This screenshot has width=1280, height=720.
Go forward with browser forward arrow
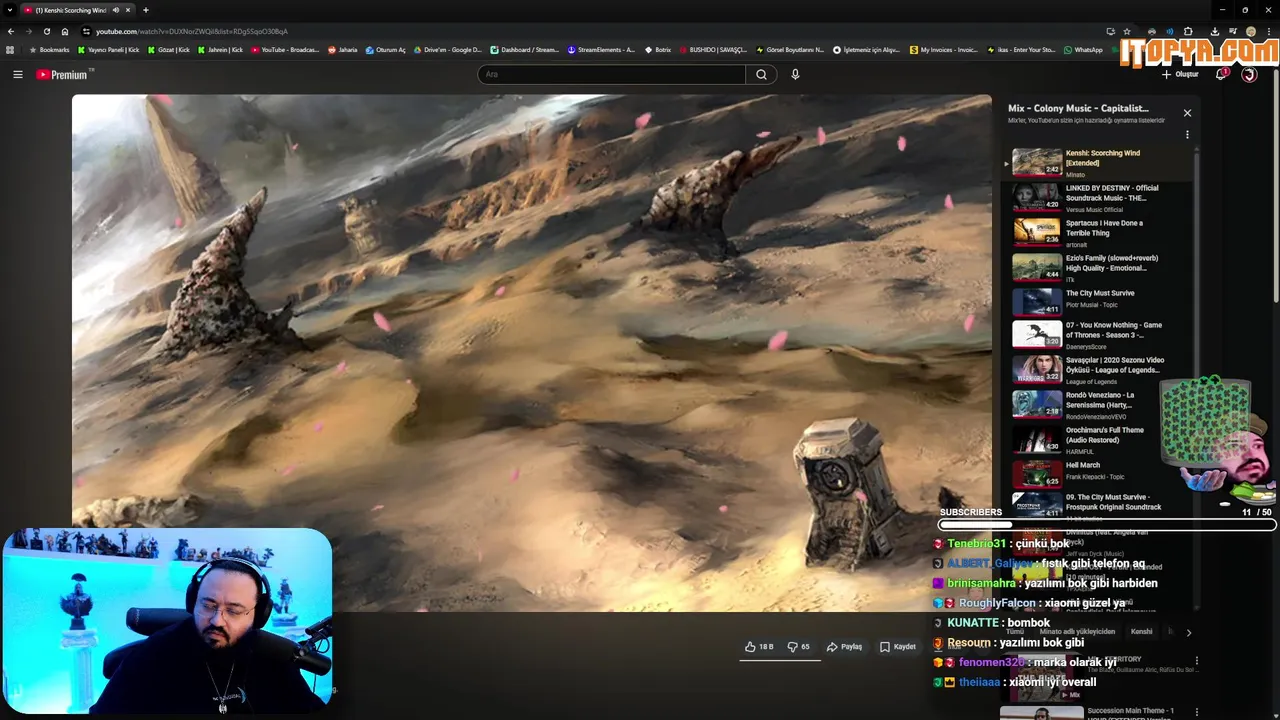tap(29, 31)
